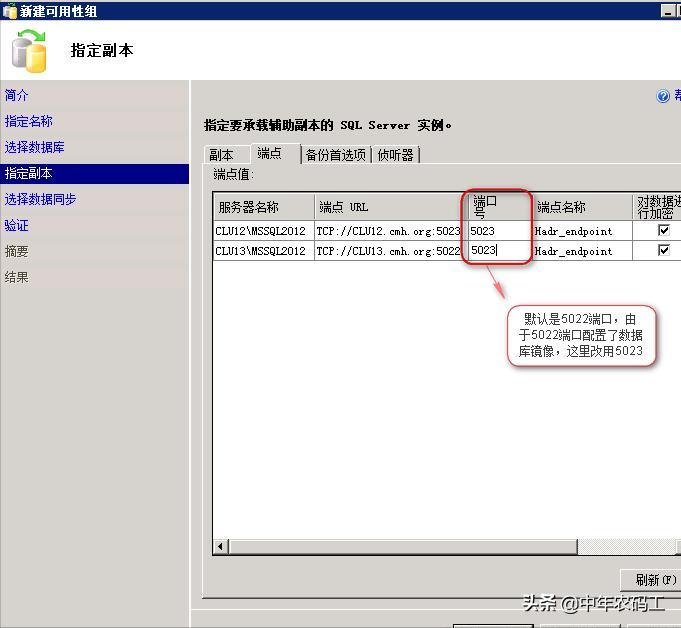Select the highlighted 指定副本 step
Screen dimensions: 681x628
pyautogui.click(x=95, y=174)
